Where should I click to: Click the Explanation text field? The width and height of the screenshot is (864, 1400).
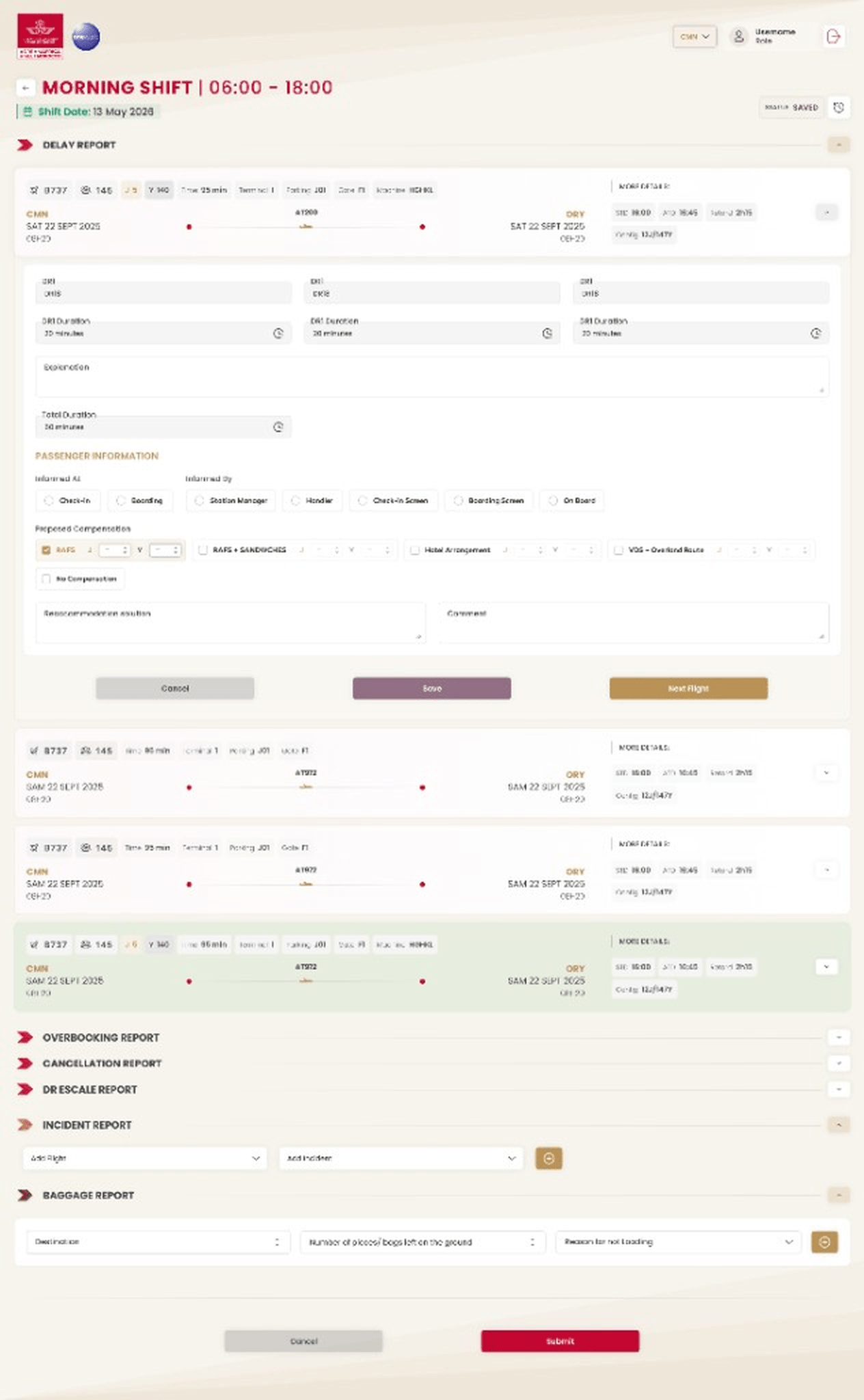coord(432,377)
